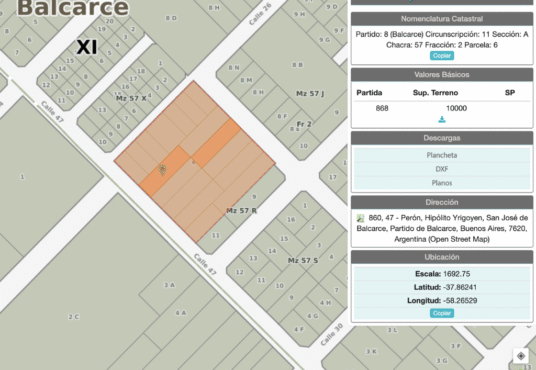536x370 pixels.
Task: Toggle the Ubicación panel header
Action: [x=442, y=257]
